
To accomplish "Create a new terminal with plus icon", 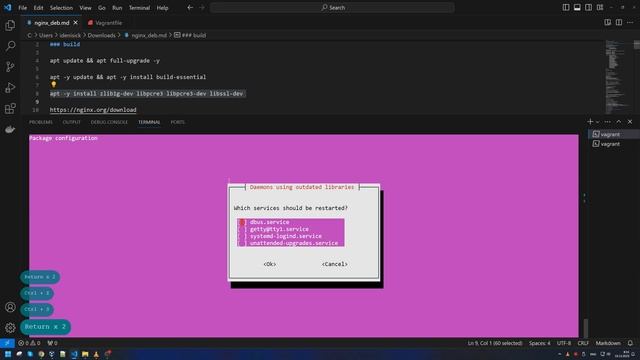I will [590, 122].
